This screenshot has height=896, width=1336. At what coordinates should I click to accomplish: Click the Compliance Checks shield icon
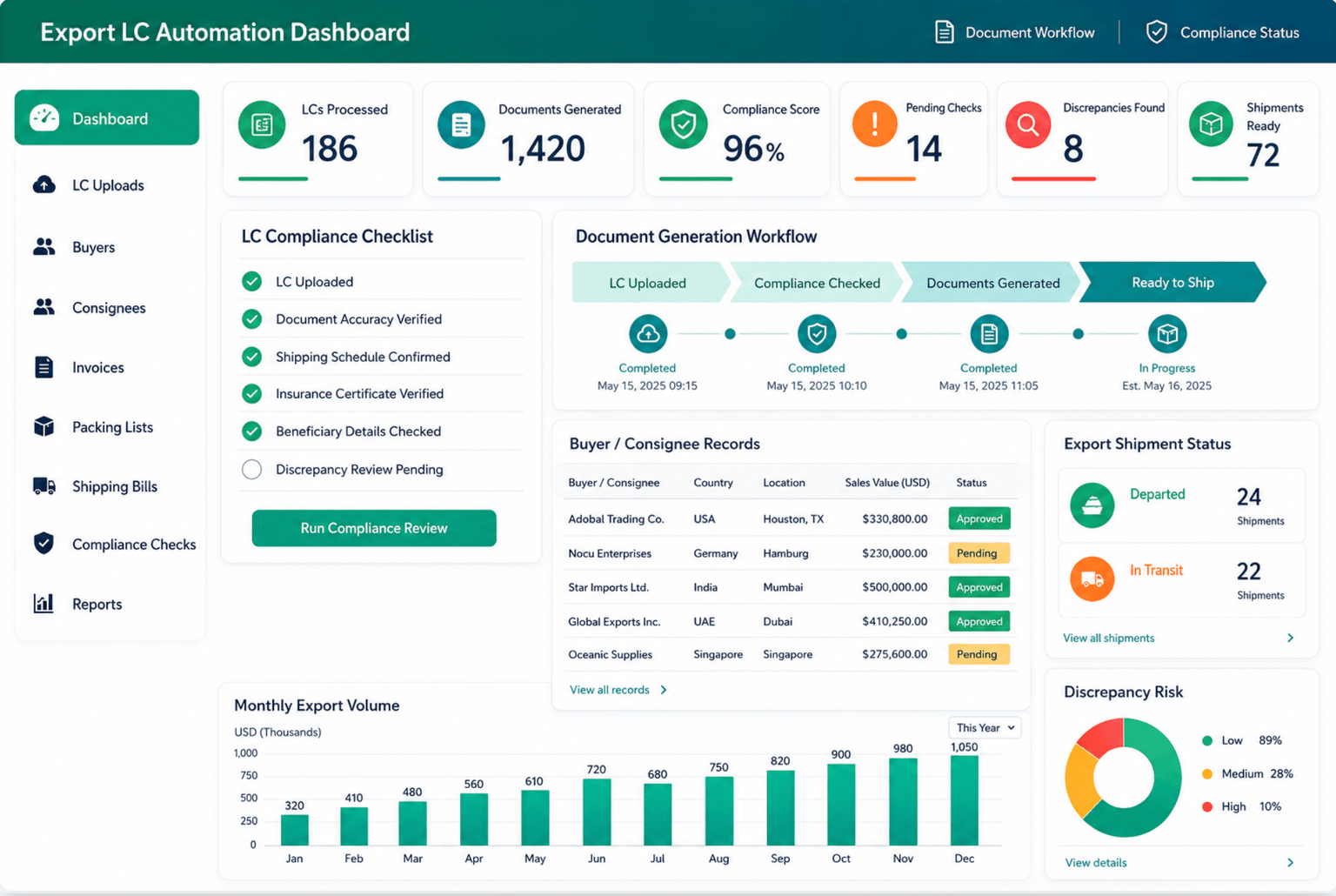pos(43,544)
